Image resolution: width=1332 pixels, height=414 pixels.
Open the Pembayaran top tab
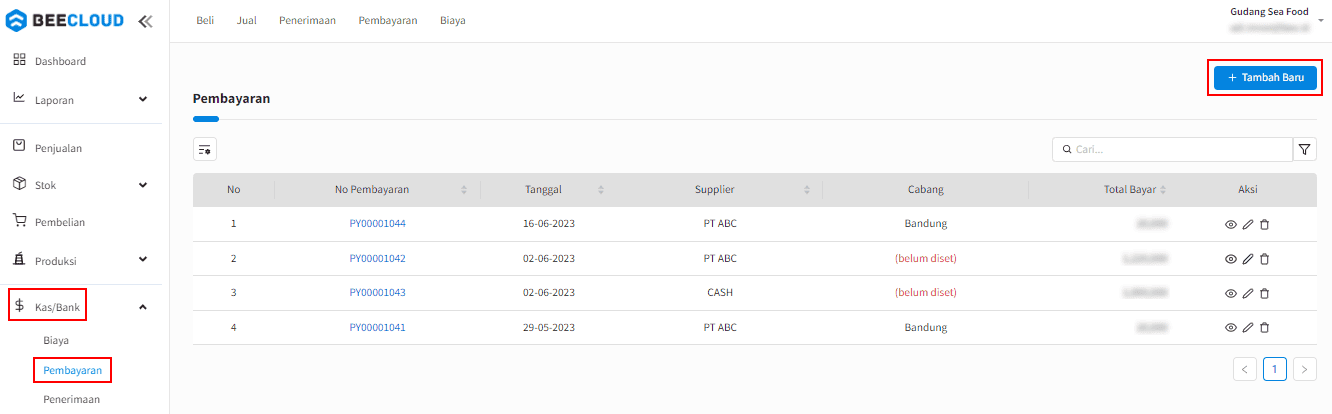(x=388, y=20)
